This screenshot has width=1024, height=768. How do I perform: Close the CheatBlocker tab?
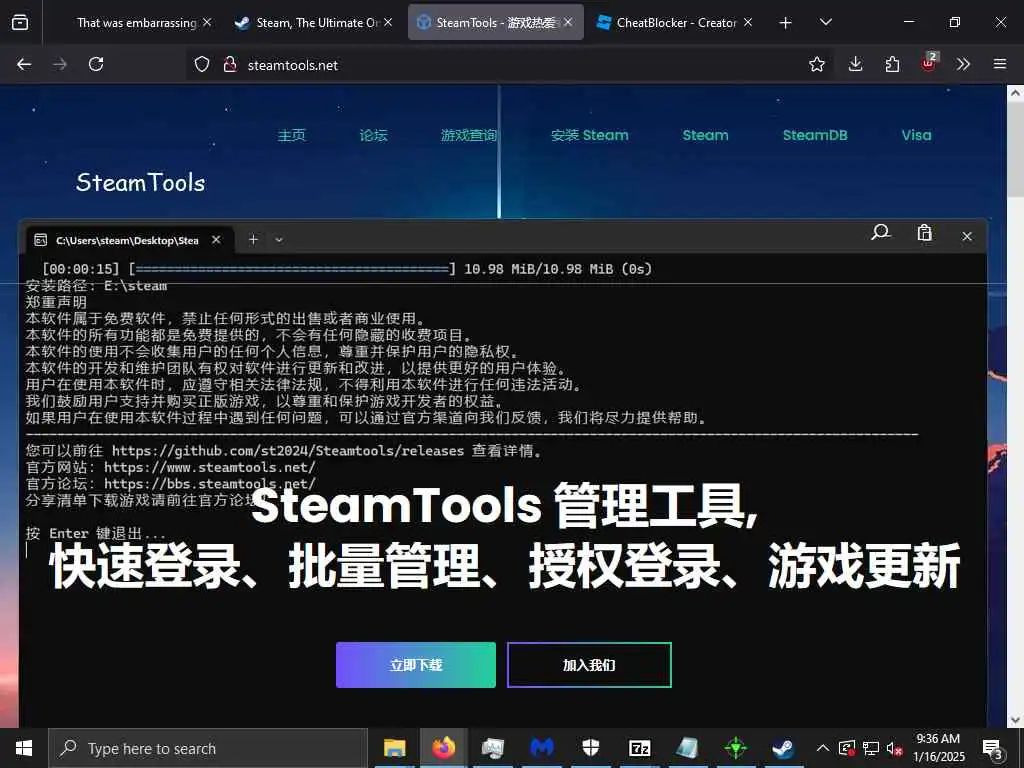(748, 22)
